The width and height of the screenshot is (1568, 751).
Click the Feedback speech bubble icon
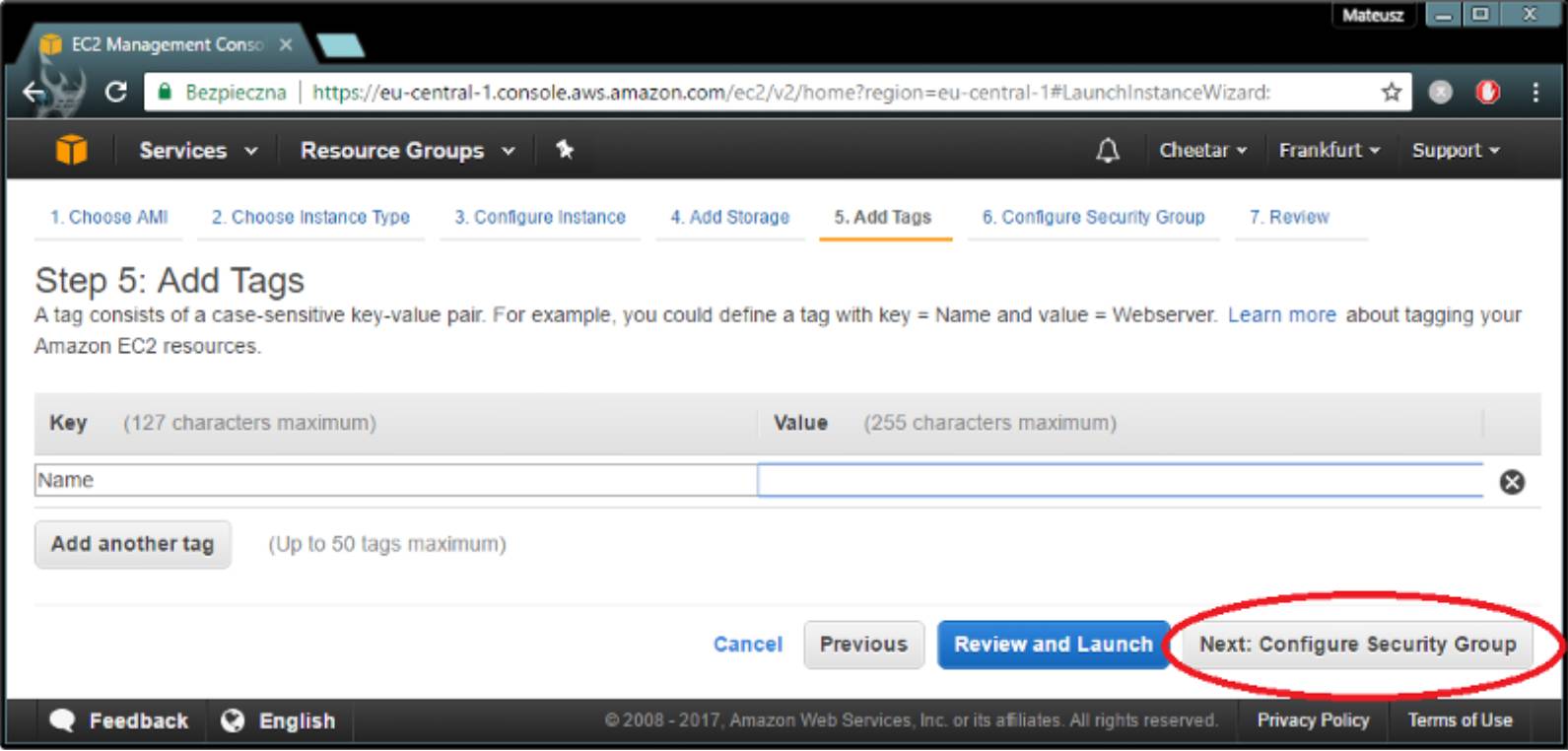point(62,720)
